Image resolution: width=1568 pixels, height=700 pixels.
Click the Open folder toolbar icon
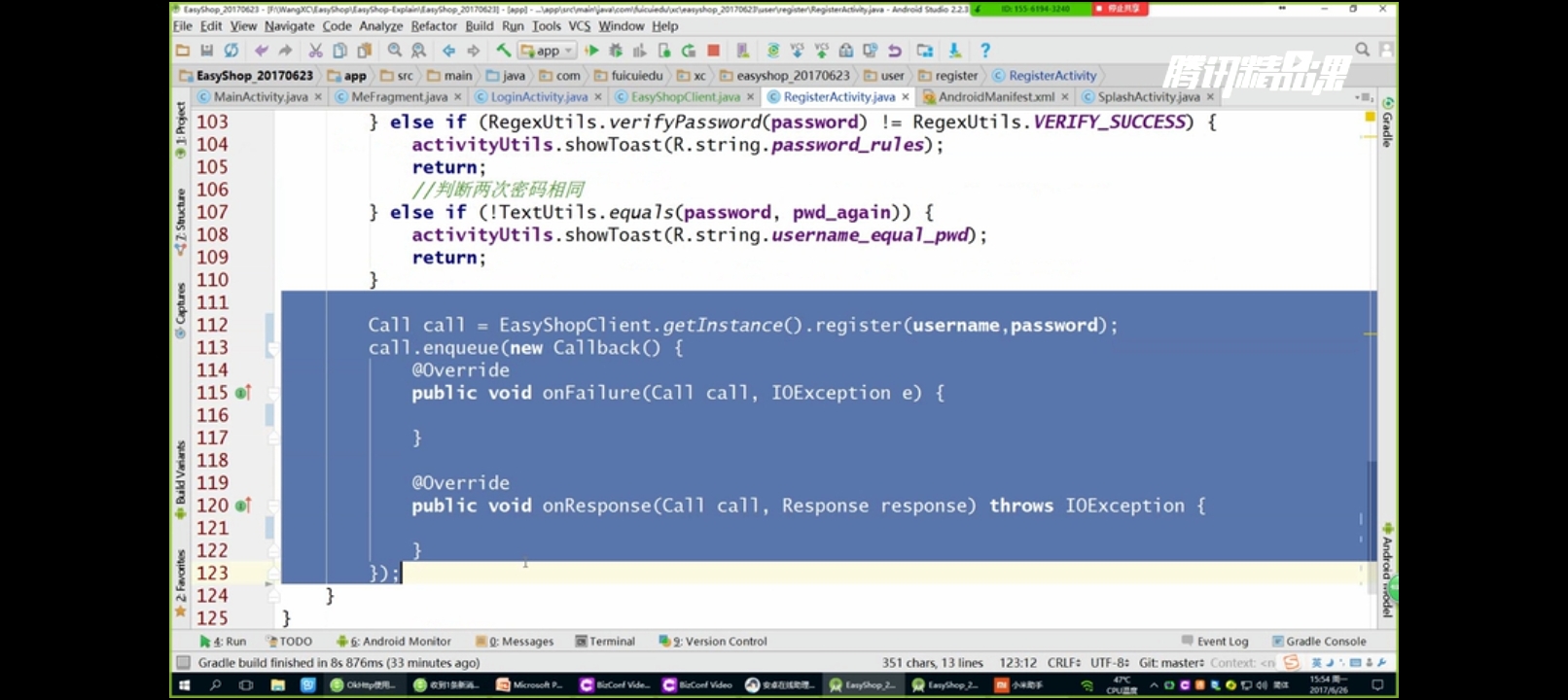[183, 51]
